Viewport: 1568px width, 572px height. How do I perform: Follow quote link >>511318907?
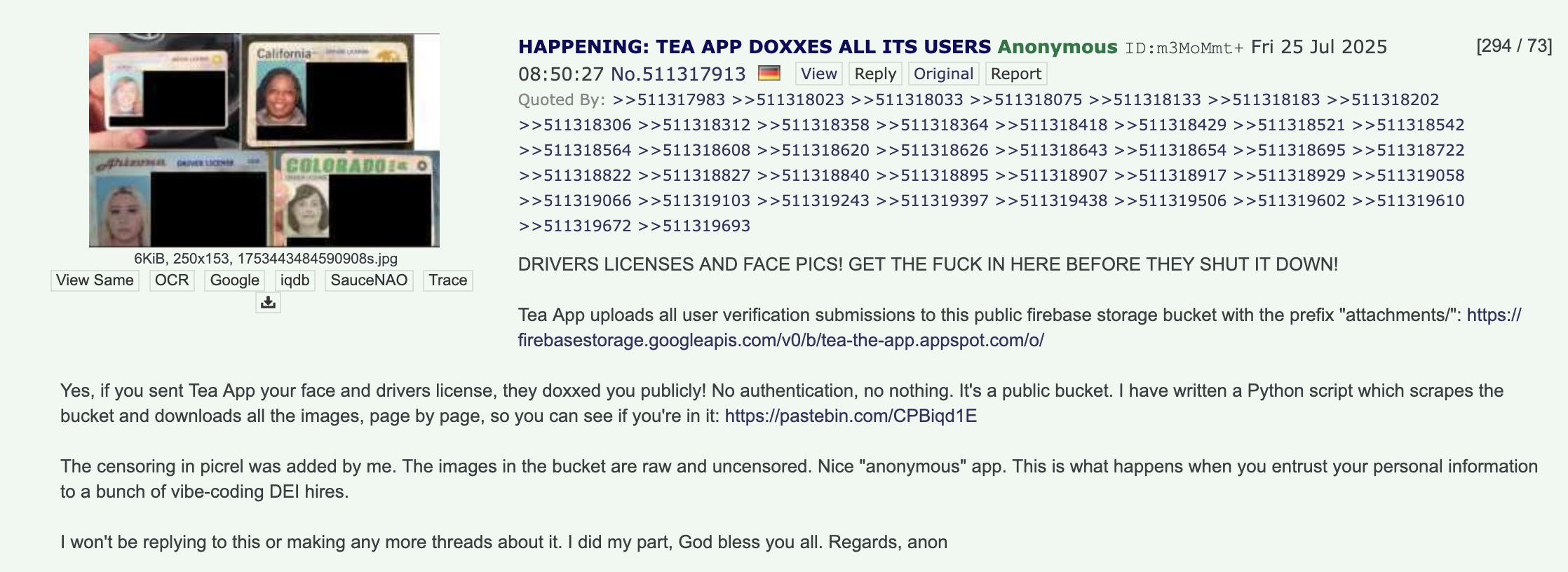click(x=1051, y=175)
